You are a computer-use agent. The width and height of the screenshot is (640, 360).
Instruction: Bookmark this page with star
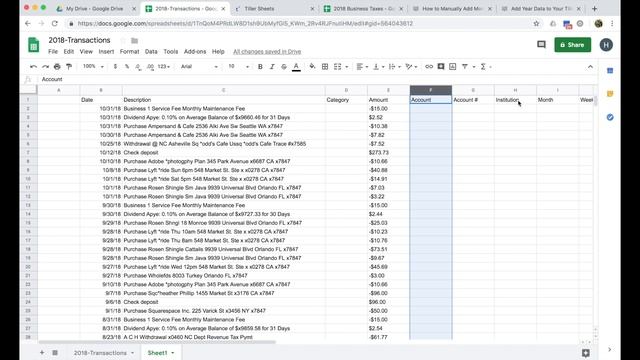point(536,24)
